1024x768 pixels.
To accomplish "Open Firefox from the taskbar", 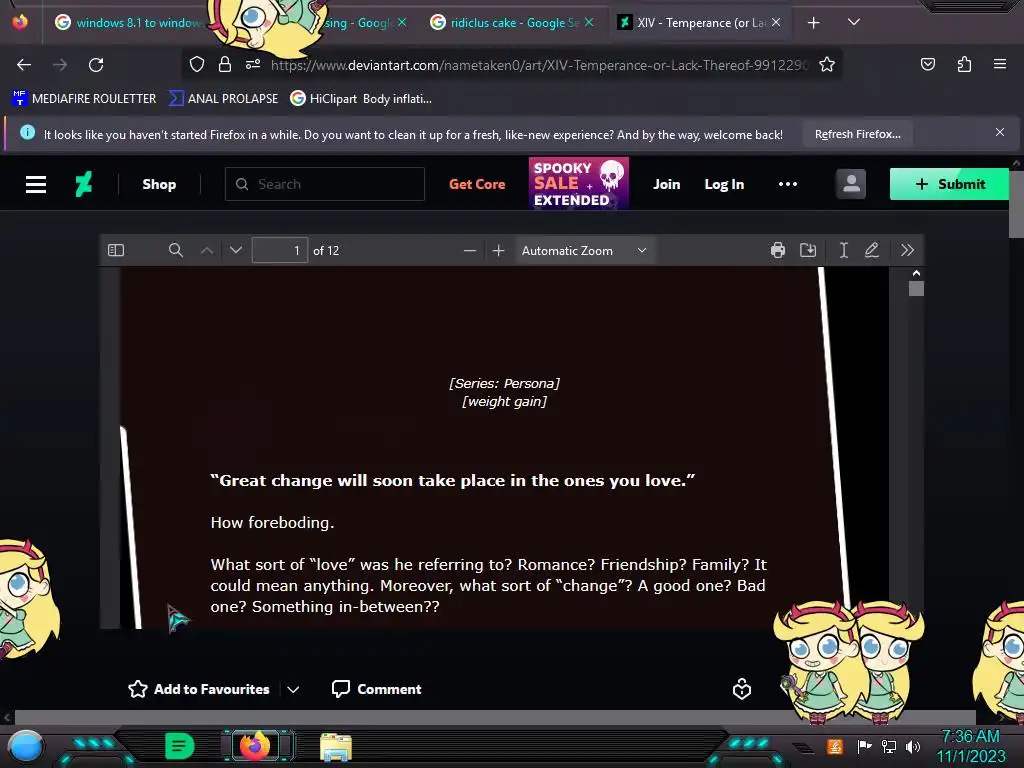I will tap(255, 746).
